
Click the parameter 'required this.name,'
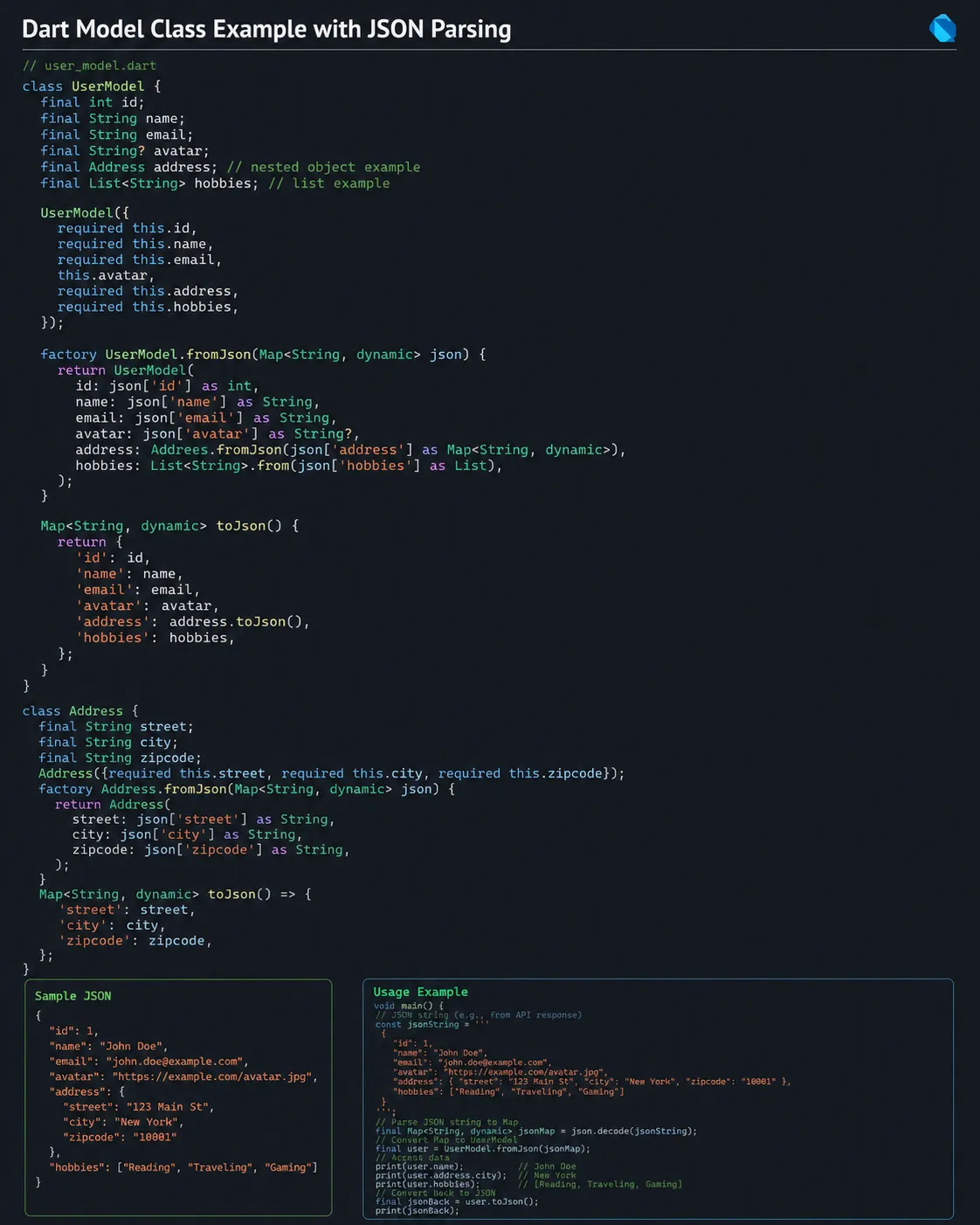[x=135, y=244]
